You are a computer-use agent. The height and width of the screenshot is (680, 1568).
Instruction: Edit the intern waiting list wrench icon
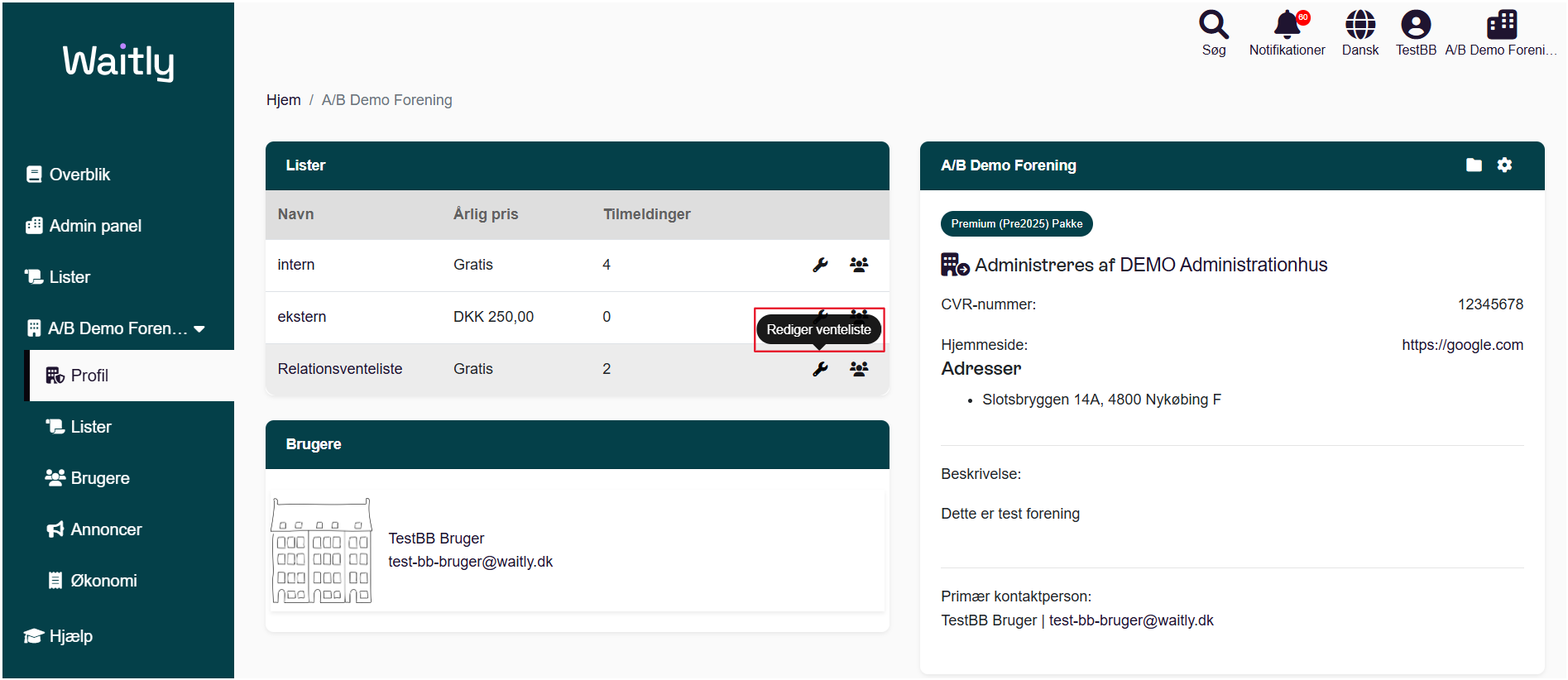(820, 265)
